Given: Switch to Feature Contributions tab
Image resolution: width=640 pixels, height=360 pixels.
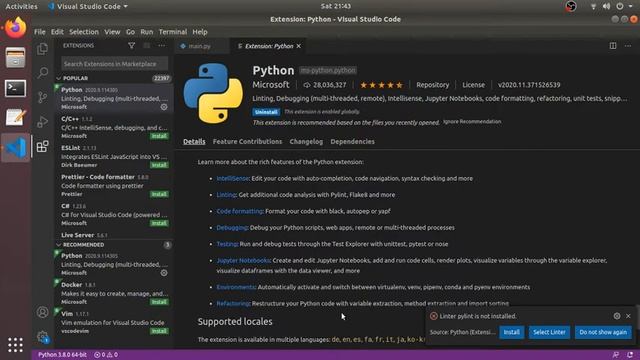Looking at the screenshot, I should [x=247, y=142].
